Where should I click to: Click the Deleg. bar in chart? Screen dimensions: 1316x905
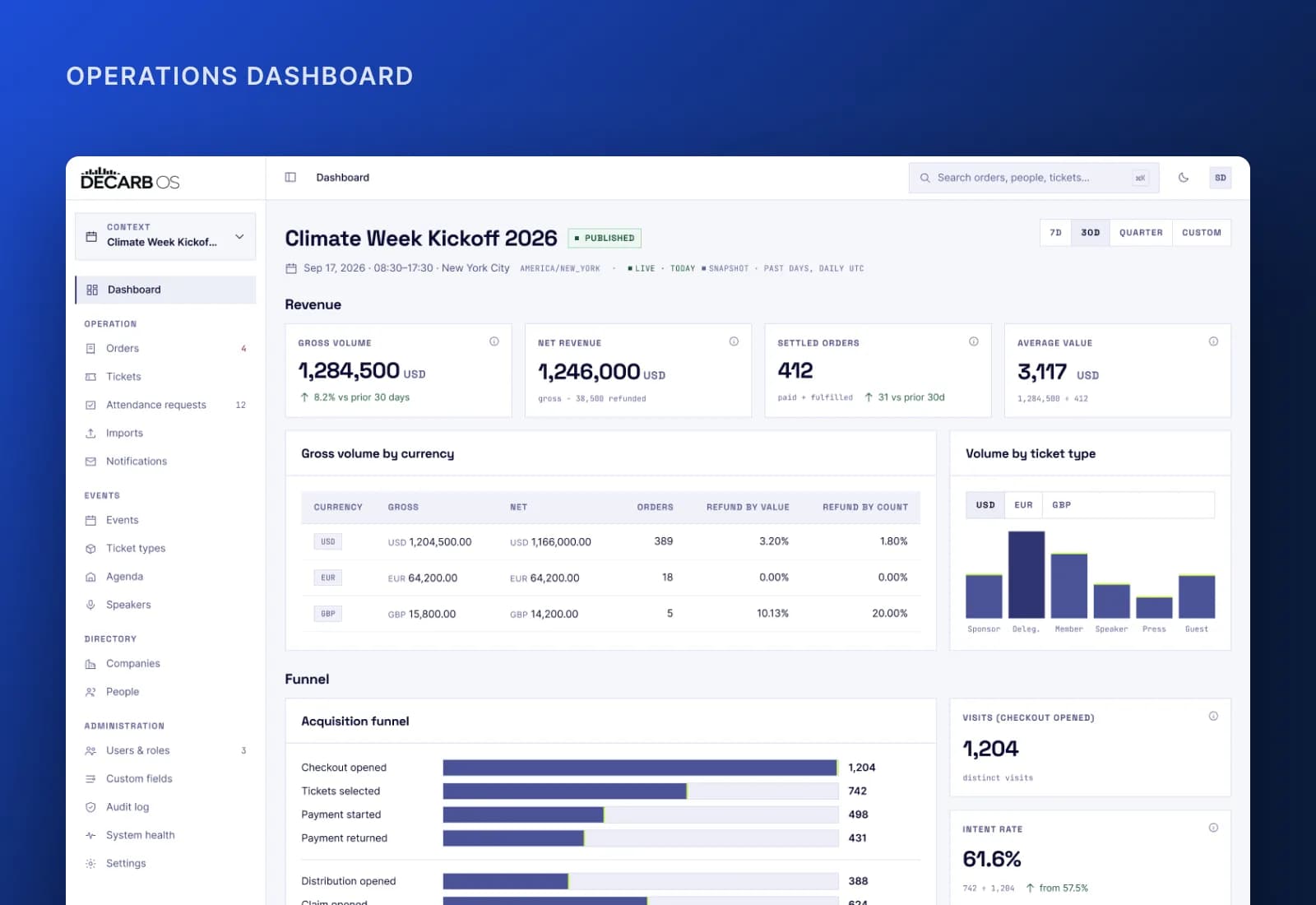pyautogui.click(x=1026, y=574)
